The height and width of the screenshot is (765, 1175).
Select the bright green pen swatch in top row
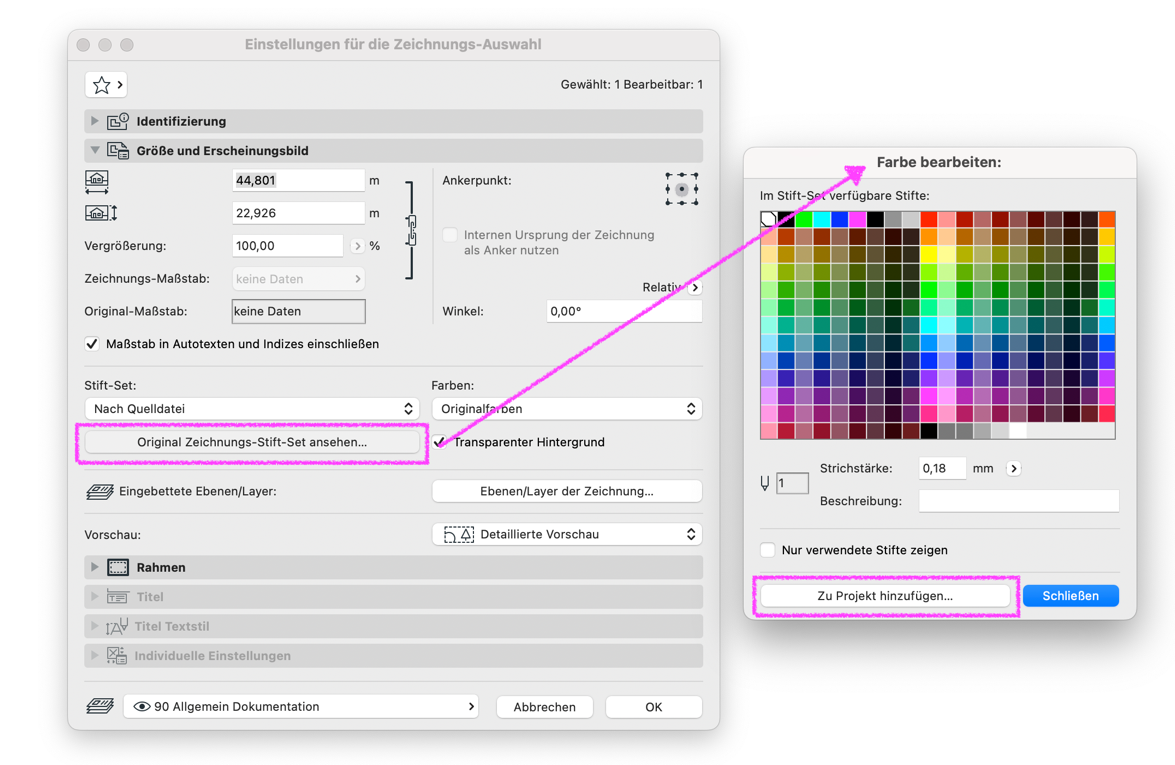(804, 219)
